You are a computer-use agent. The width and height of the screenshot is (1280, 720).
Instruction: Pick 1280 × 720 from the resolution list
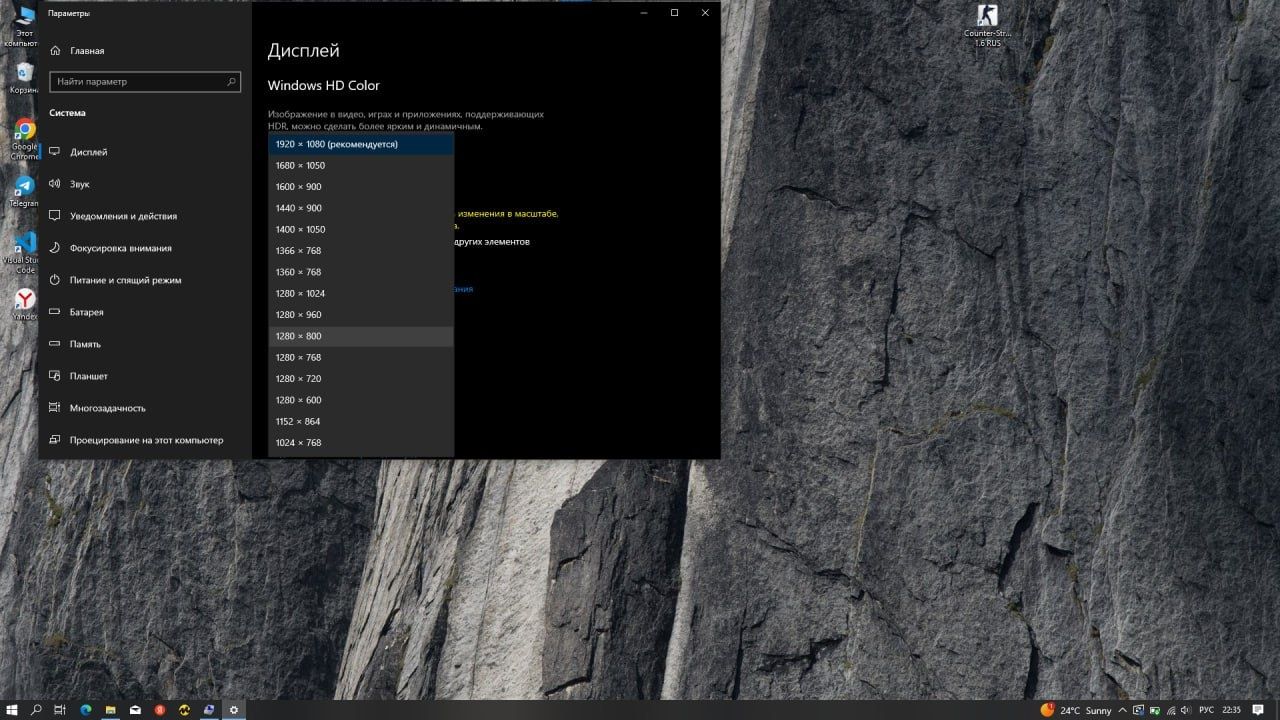[361, 379]
